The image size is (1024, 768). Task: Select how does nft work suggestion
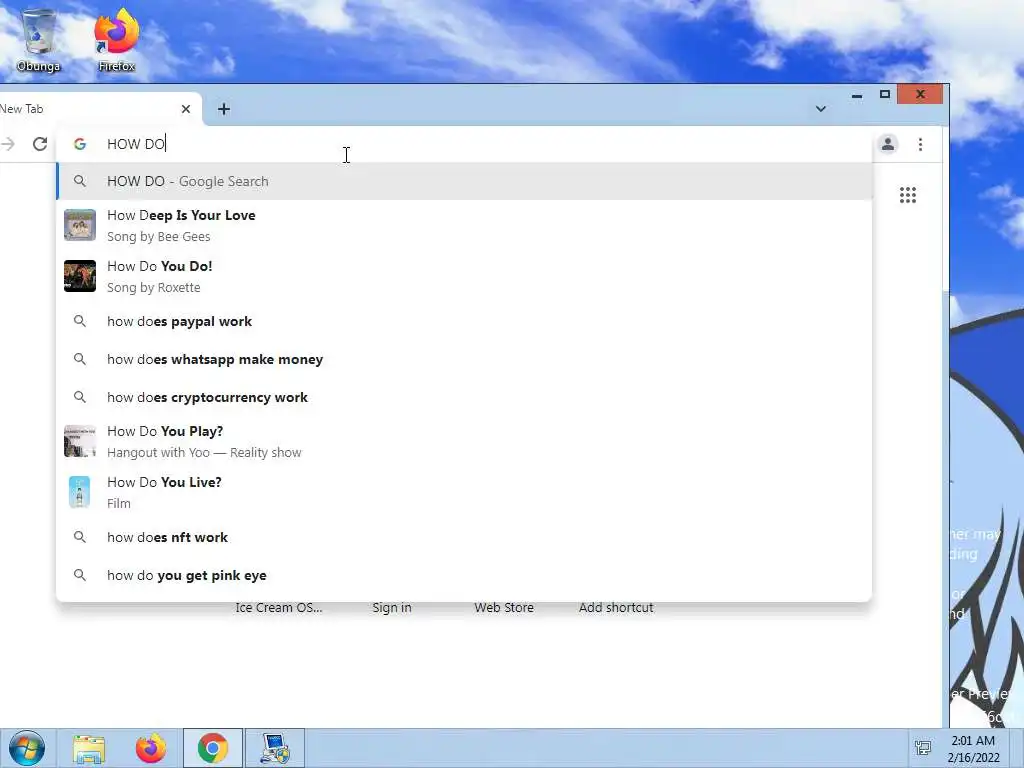click(464, 537)
